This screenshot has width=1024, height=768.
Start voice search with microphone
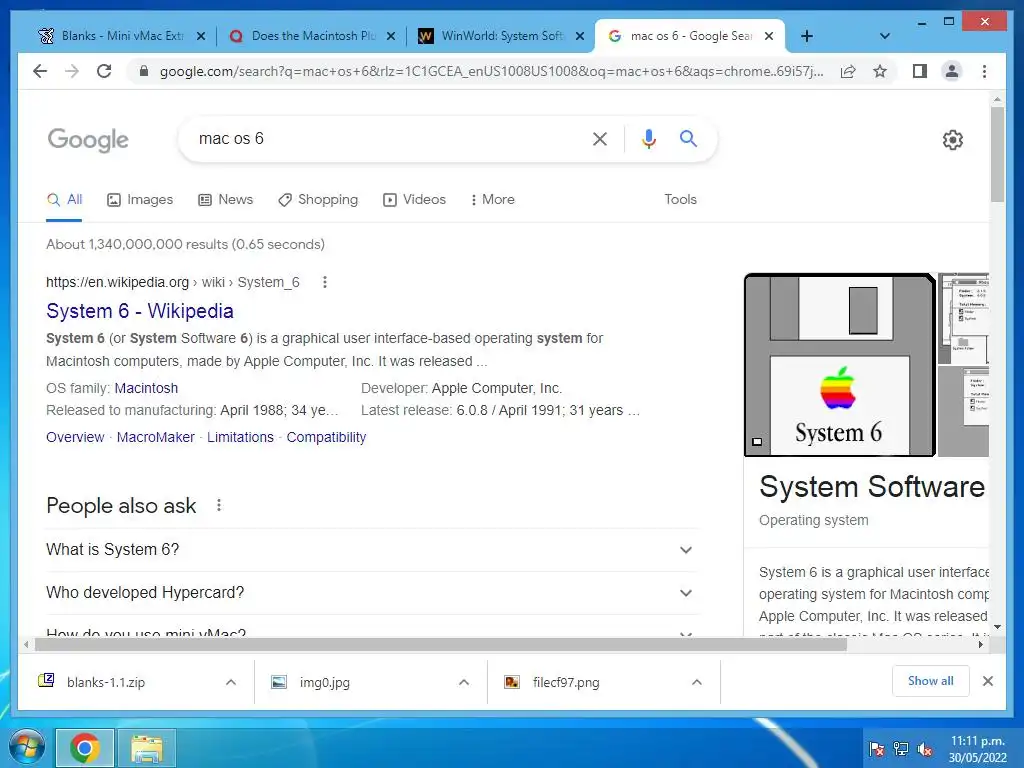coord(648,138)
